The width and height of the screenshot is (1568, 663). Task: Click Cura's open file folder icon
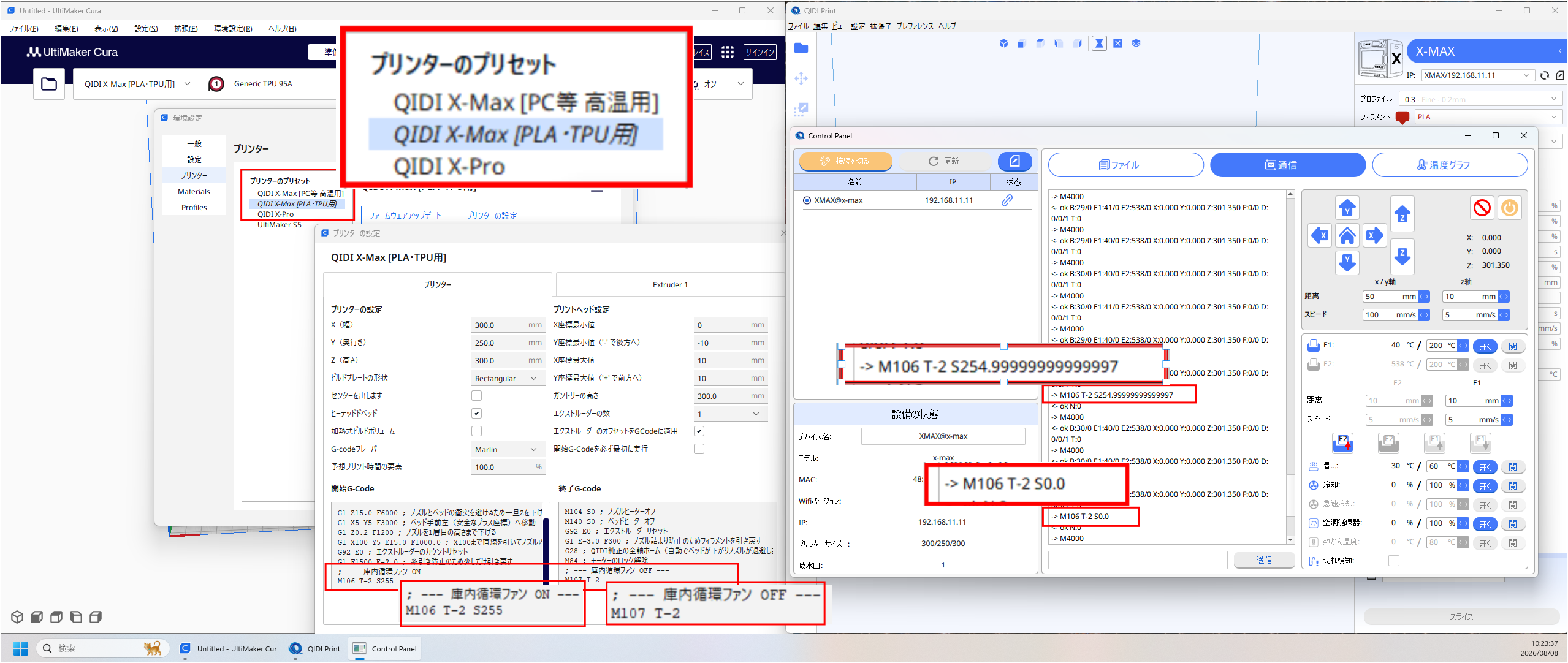[49, 84]
